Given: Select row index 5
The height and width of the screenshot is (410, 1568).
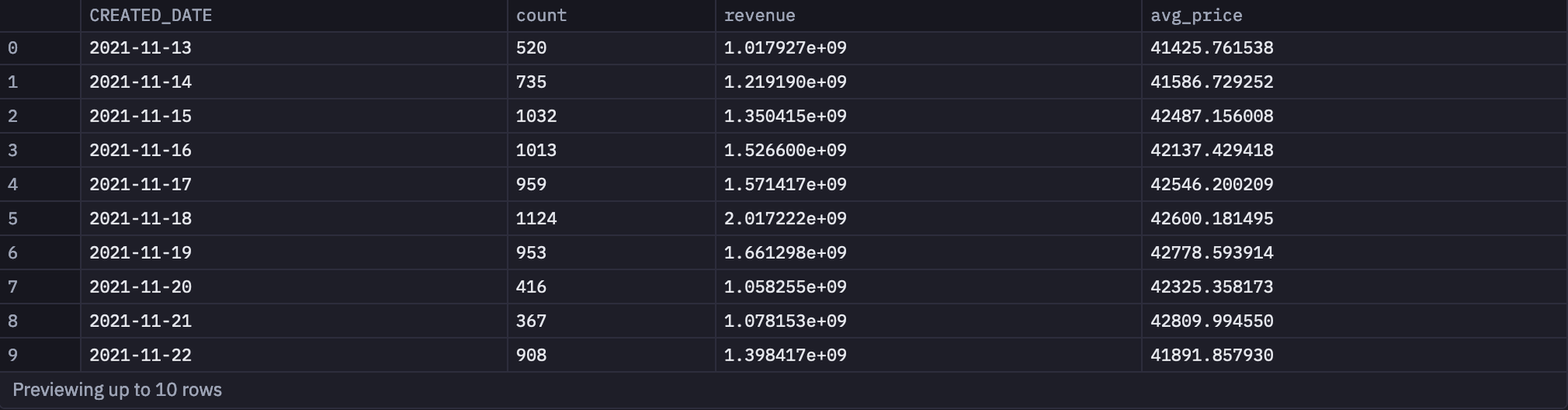Looking at the screenshot, I should (x=13, y=219).
